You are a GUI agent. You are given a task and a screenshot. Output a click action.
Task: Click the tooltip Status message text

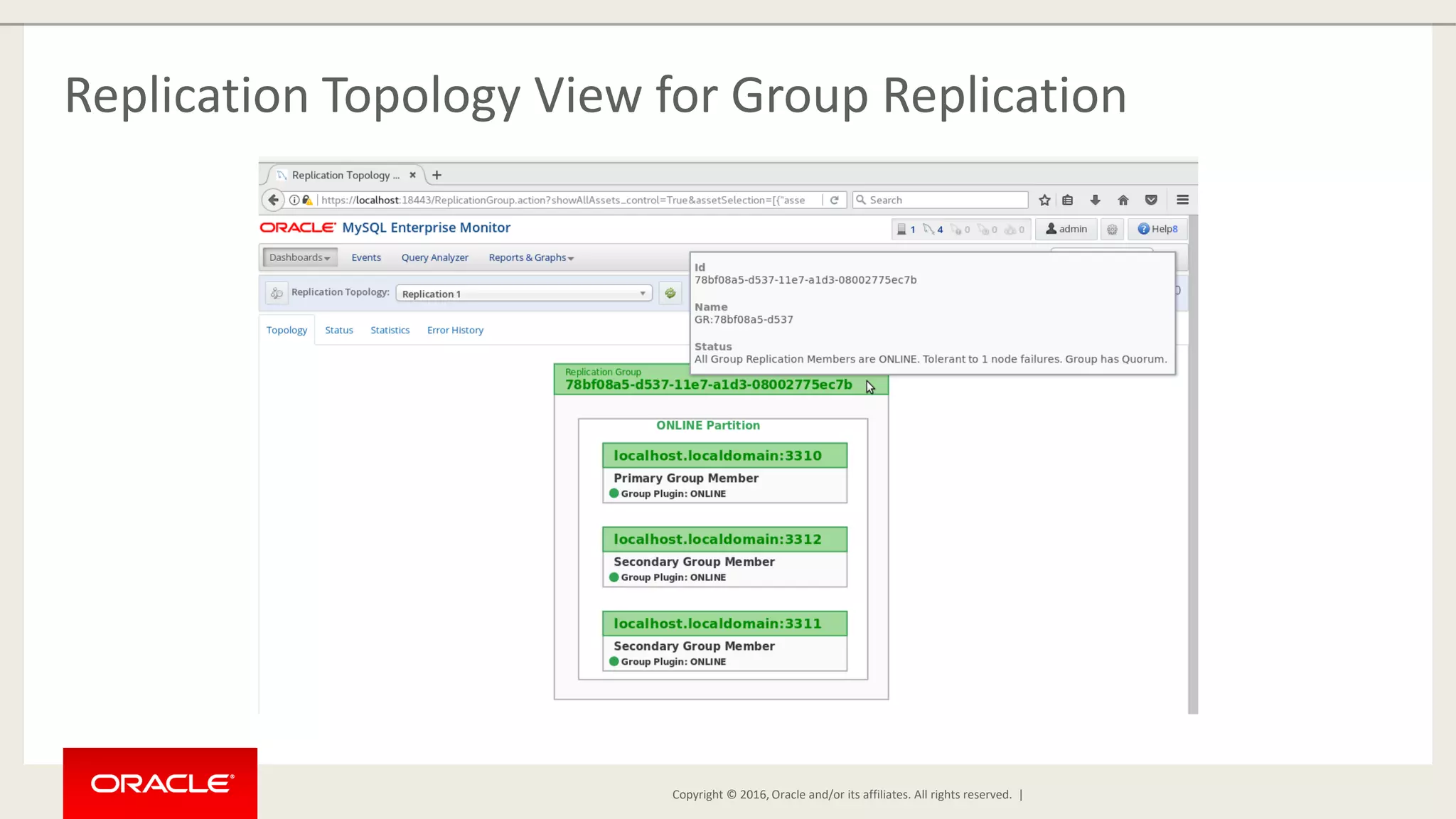(x=931, y=360)
